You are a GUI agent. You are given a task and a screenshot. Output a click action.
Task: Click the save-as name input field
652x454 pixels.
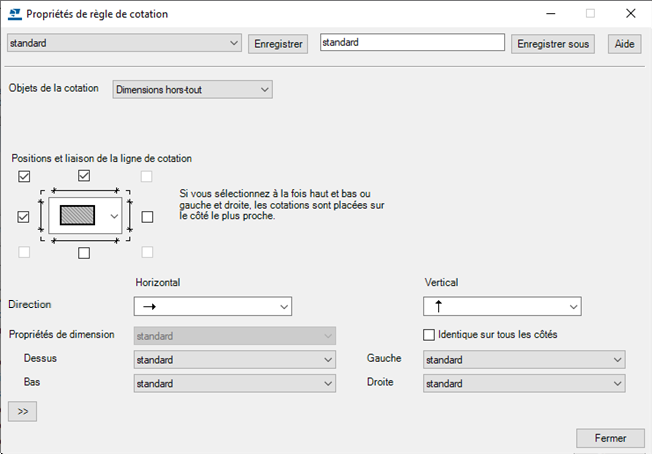pos(411,43)
